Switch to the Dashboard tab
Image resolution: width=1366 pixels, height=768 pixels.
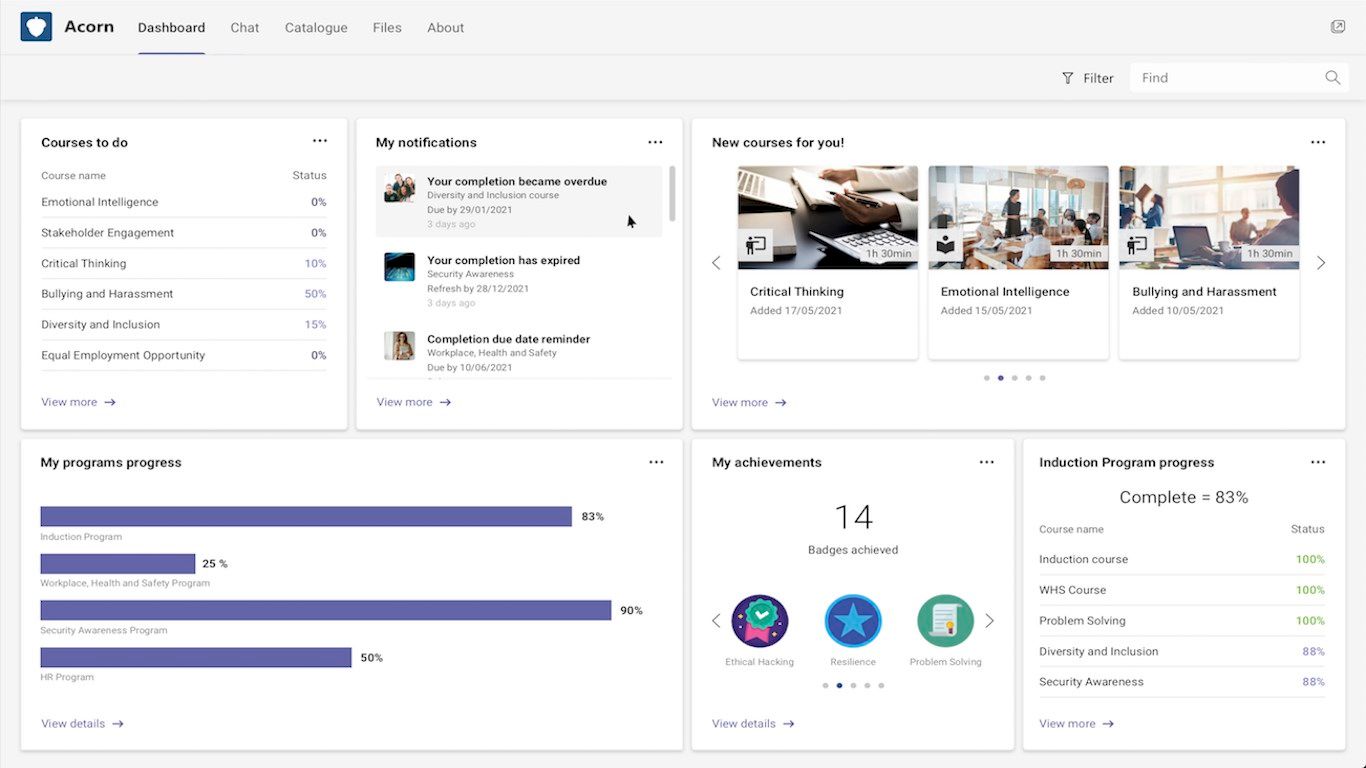pyautogui.click(x=171, y=28)
